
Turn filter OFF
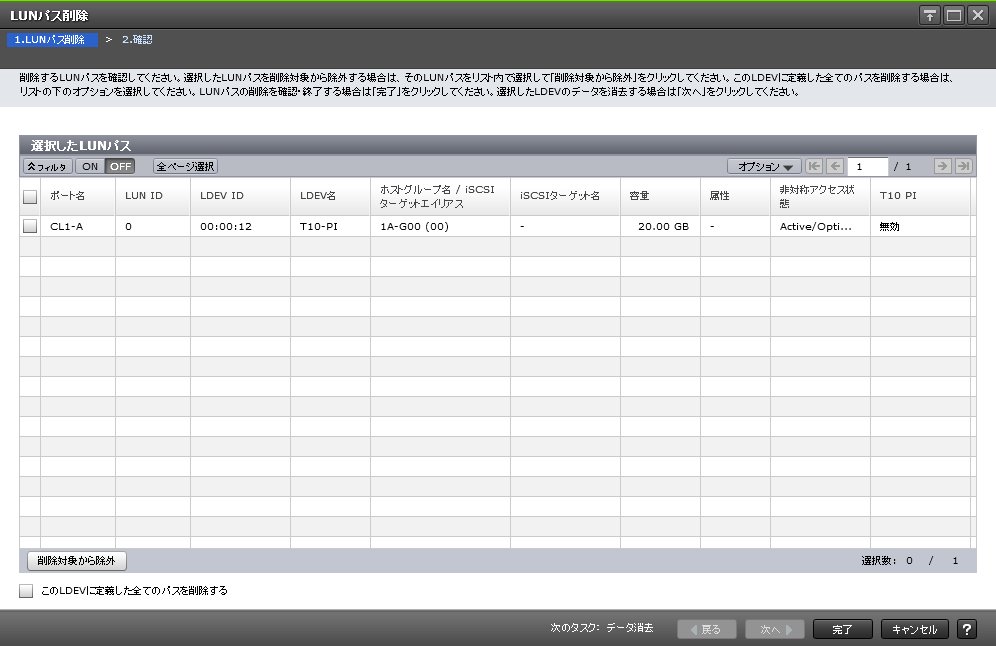tap(120, 166)
